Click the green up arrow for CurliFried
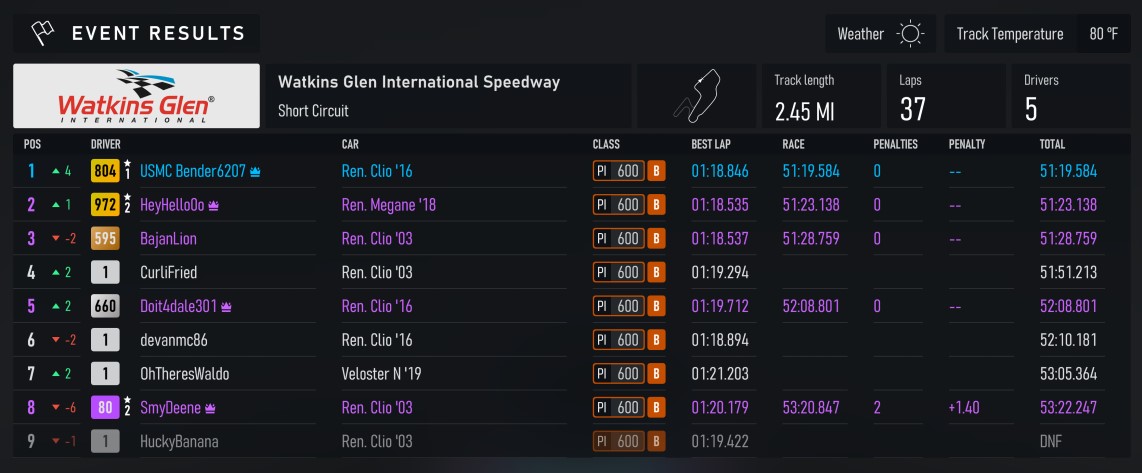The image size is (1142, 473). click(55, 273)
